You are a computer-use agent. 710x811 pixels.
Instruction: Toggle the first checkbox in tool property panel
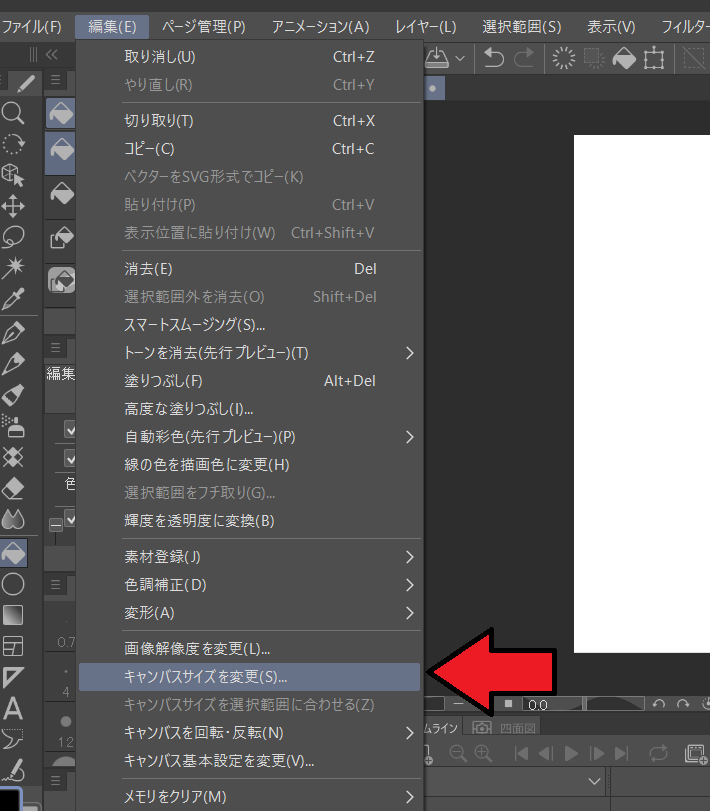click(x=71, y=429)
